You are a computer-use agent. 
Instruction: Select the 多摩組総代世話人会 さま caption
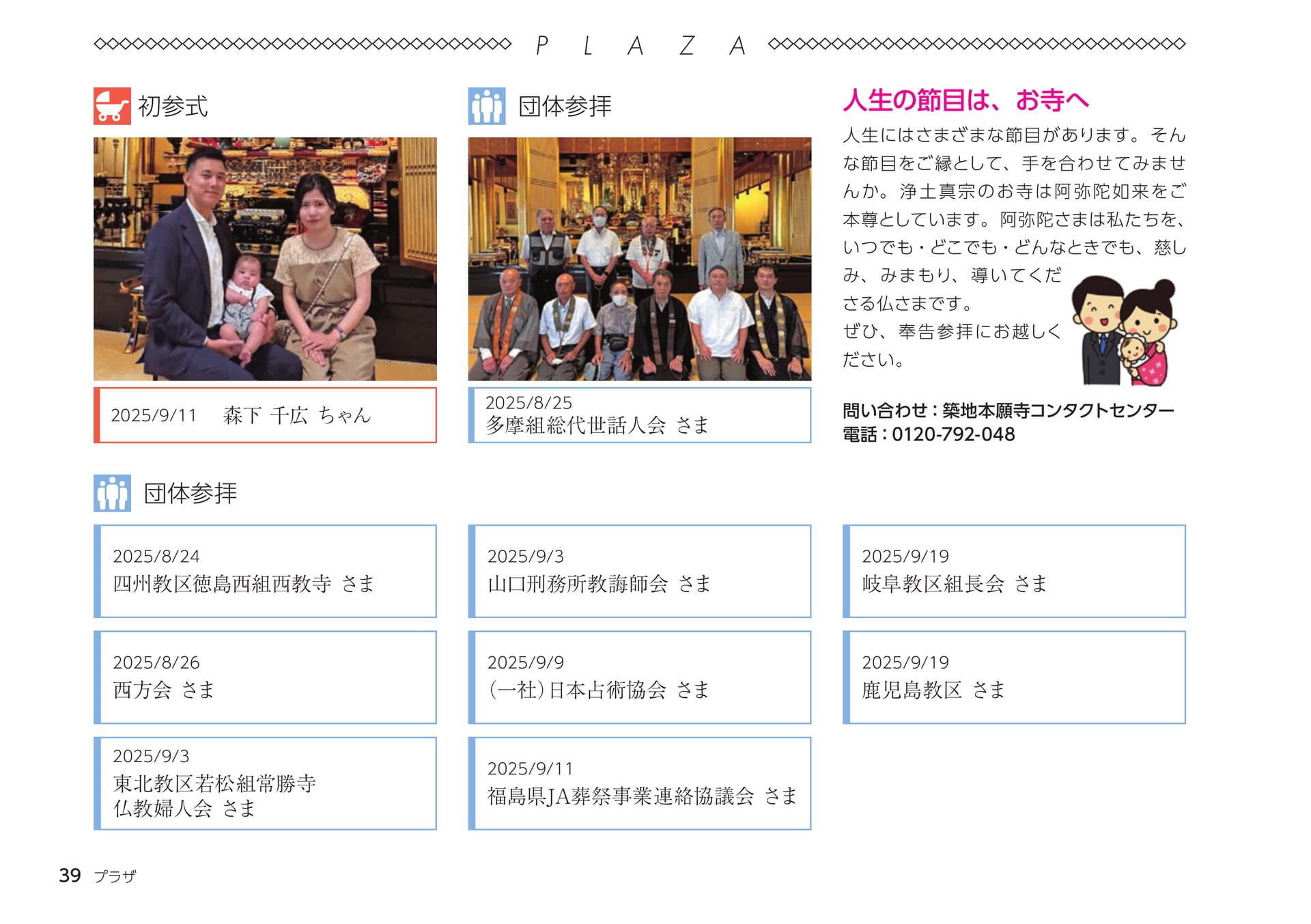640,415
